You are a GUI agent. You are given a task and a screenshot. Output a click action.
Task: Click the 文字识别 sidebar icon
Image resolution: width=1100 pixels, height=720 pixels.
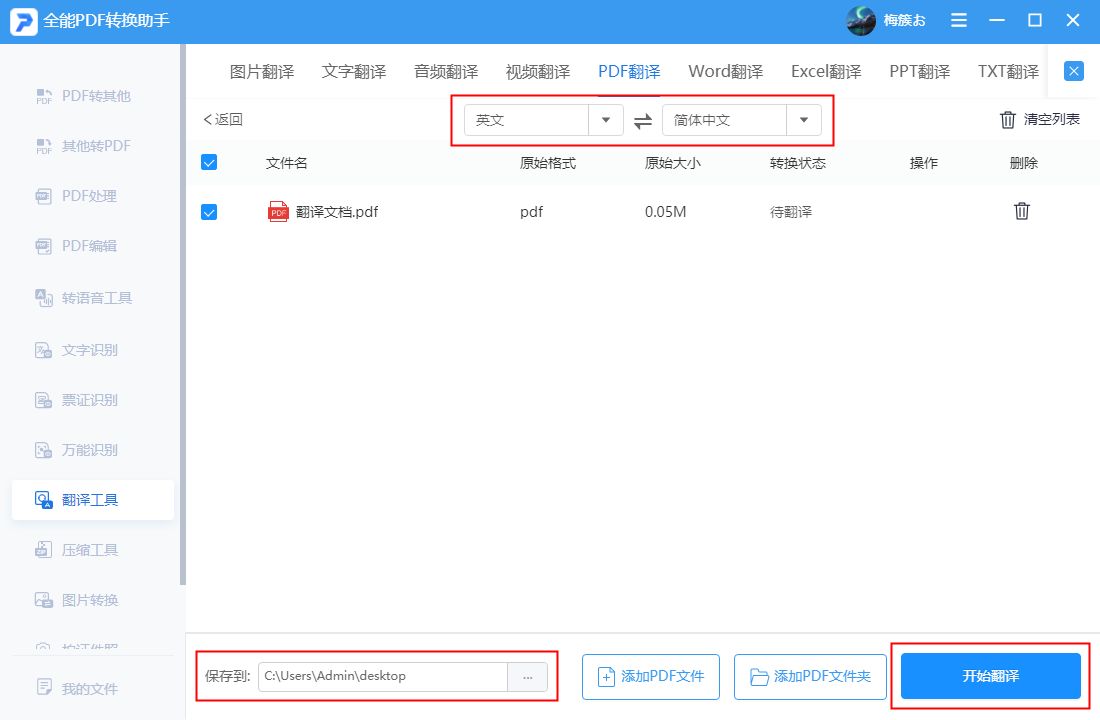tap(43, 349)
